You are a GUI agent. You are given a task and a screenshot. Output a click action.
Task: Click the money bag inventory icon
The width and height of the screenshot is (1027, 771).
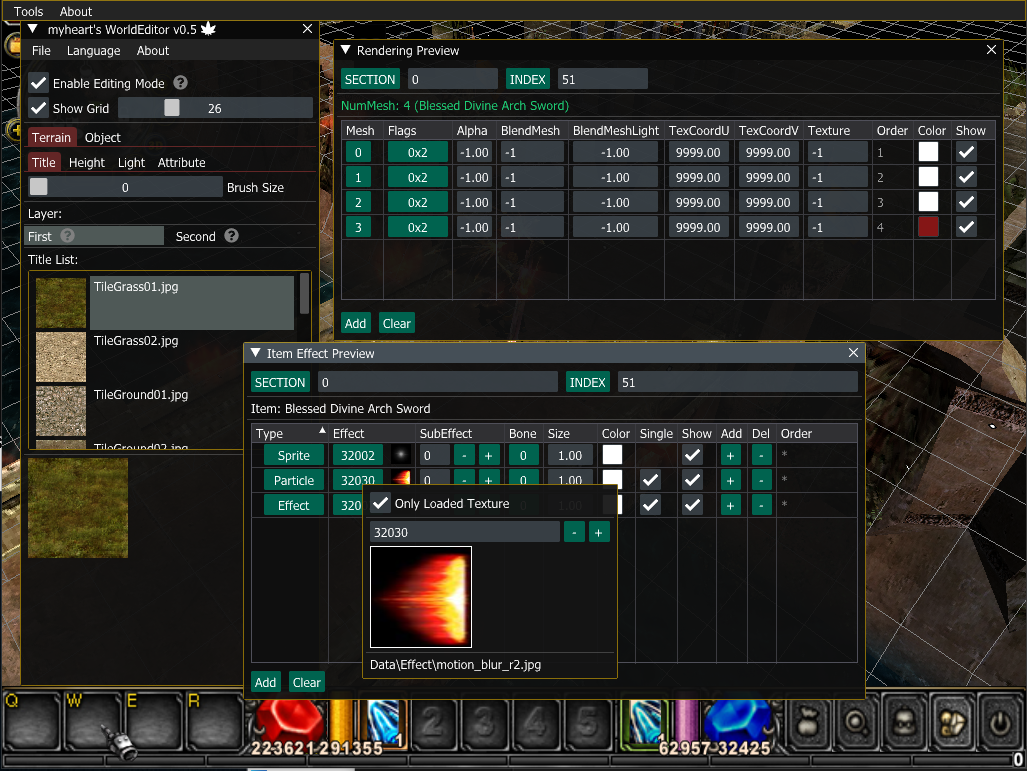[x=808, y=720]
